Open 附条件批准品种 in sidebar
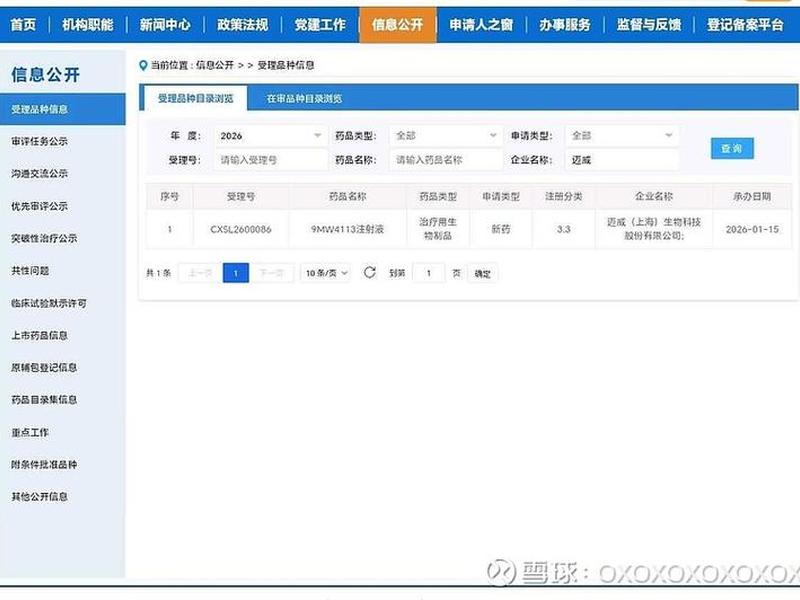 [44, 464]
